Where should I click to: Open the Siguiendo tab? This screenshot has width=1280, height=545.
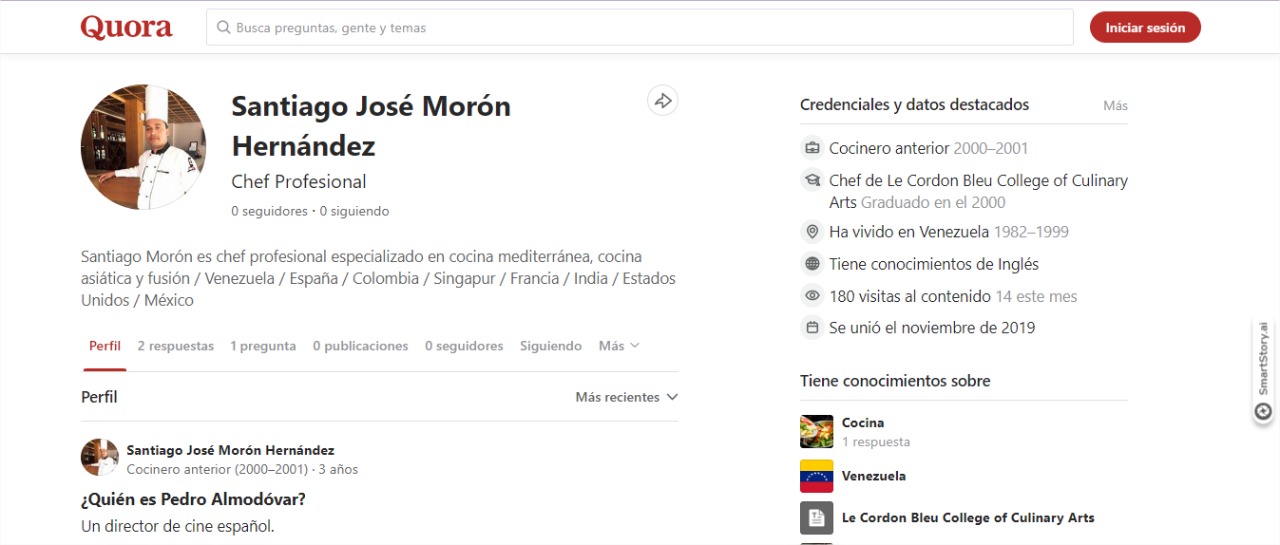tap(551, 346)
